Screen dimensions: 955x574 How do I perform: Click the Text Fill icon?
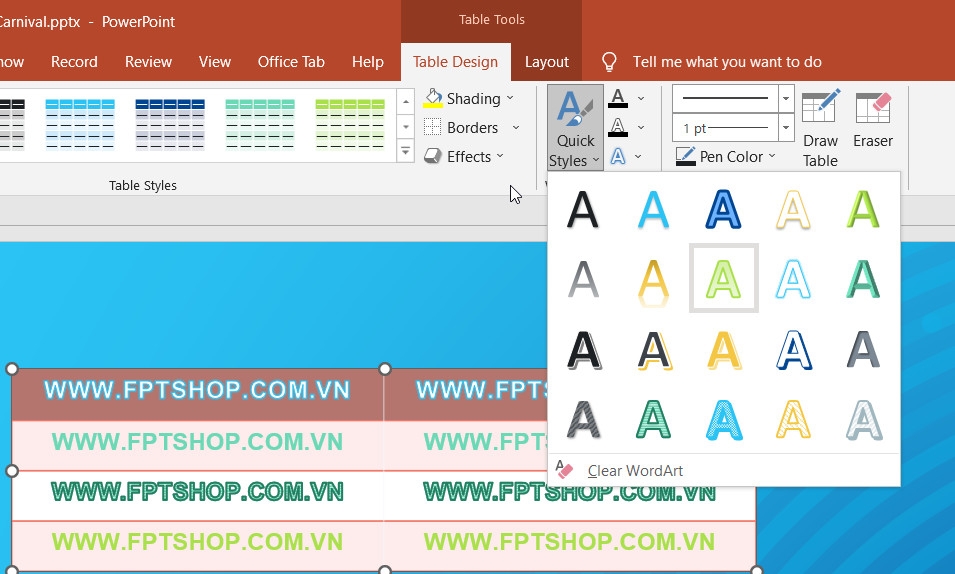[x=618, y=98]
